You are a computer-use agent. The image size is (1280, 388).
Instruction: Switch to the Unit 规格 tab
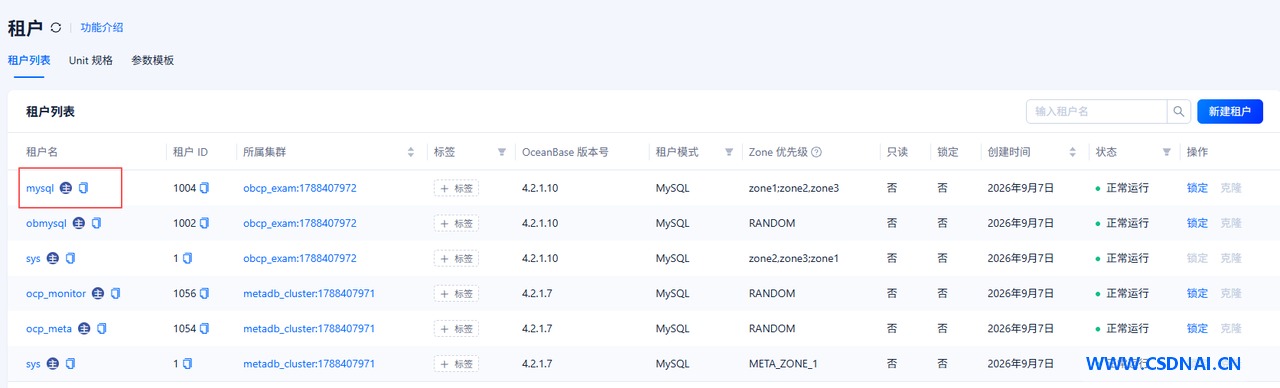click(91, 60)
